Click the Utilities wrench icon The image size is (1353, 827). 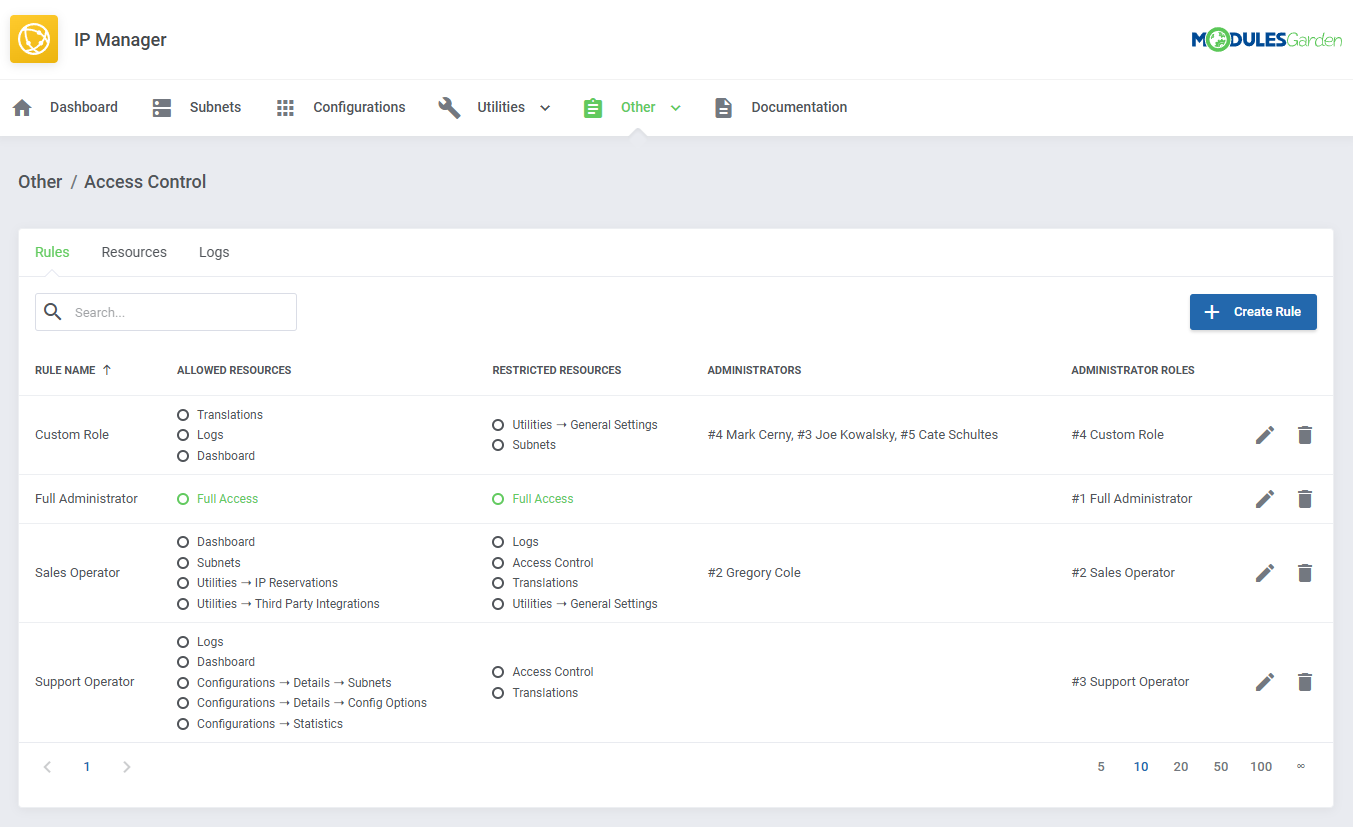(450, 106)
